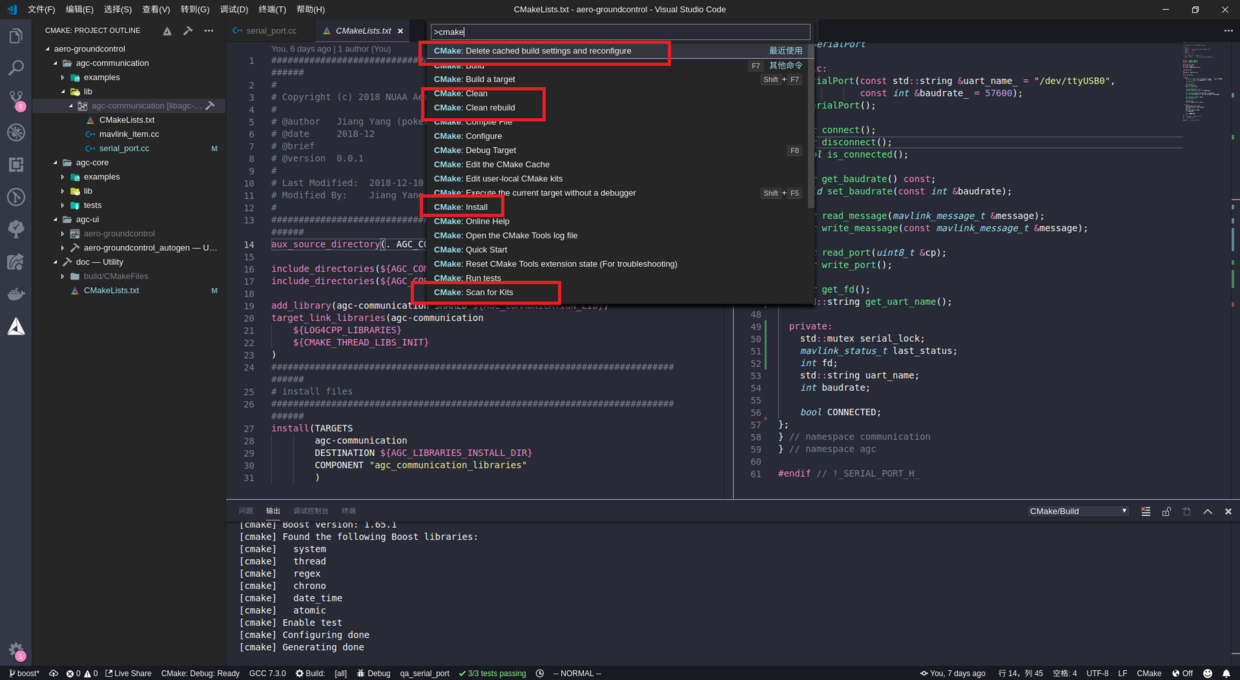Collapse the agc-ui folder
The width and height of the screenshot is (1240, 680).
(54, 219)
